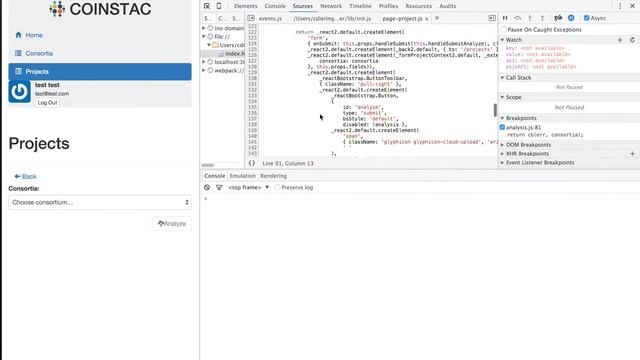Pause script execution button
640x360 pixels.
[x=505, y=18]
